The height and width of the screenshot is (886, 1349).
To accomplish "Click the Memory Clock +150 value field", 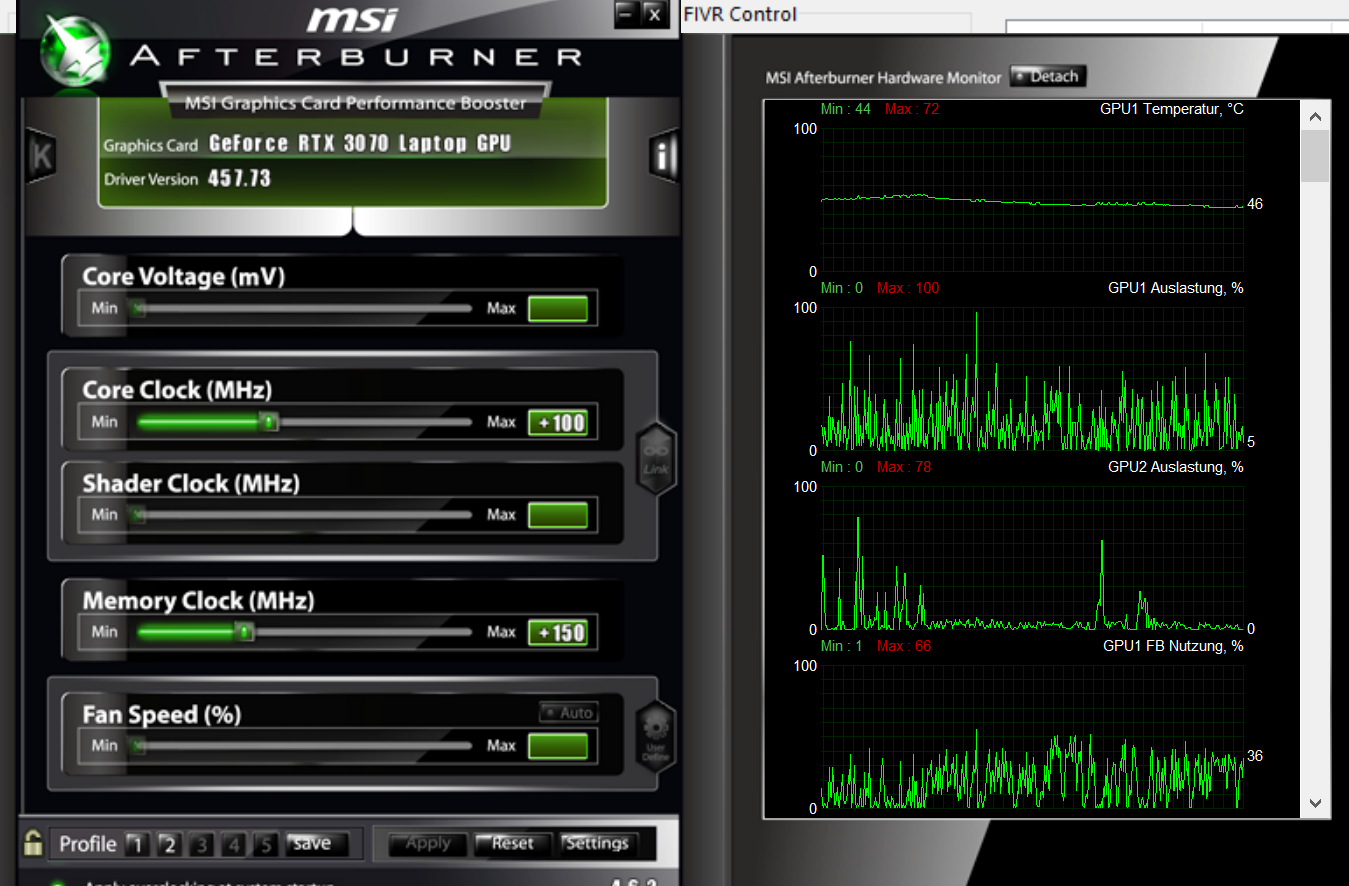I will pos(557,633).
